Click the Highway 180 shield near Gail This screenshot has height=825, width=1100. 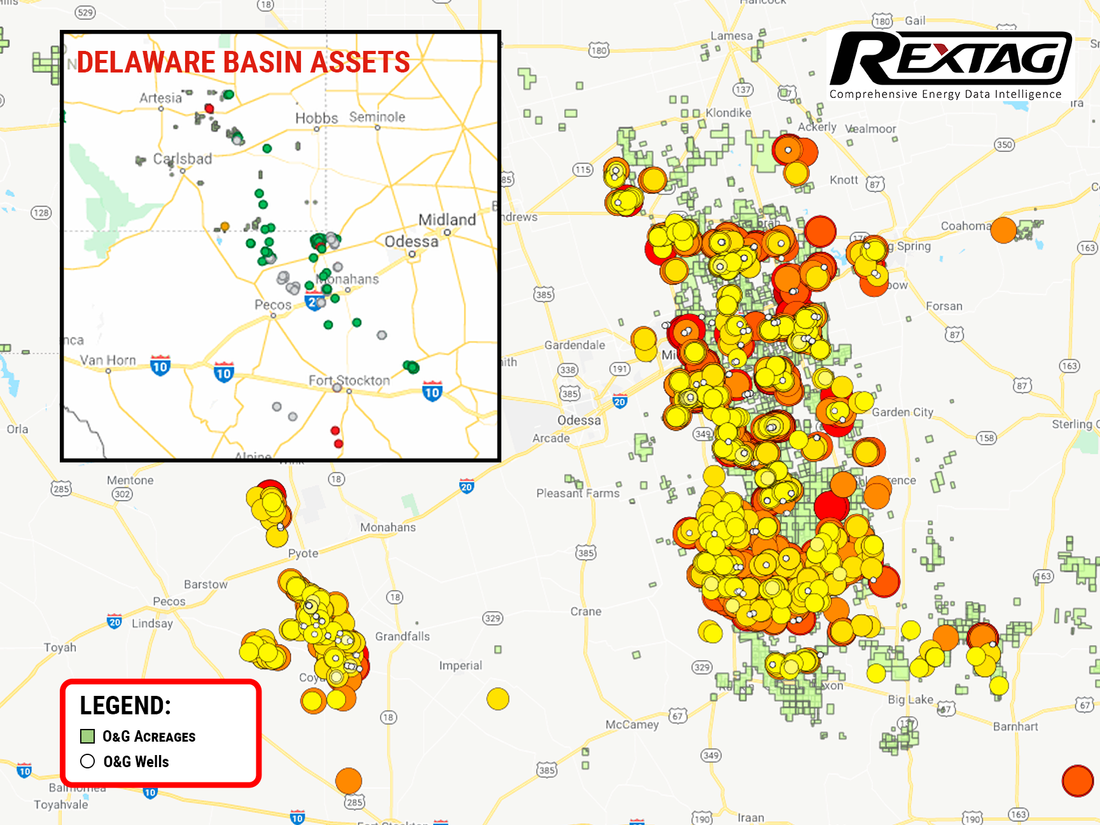[x=881, y=20]
